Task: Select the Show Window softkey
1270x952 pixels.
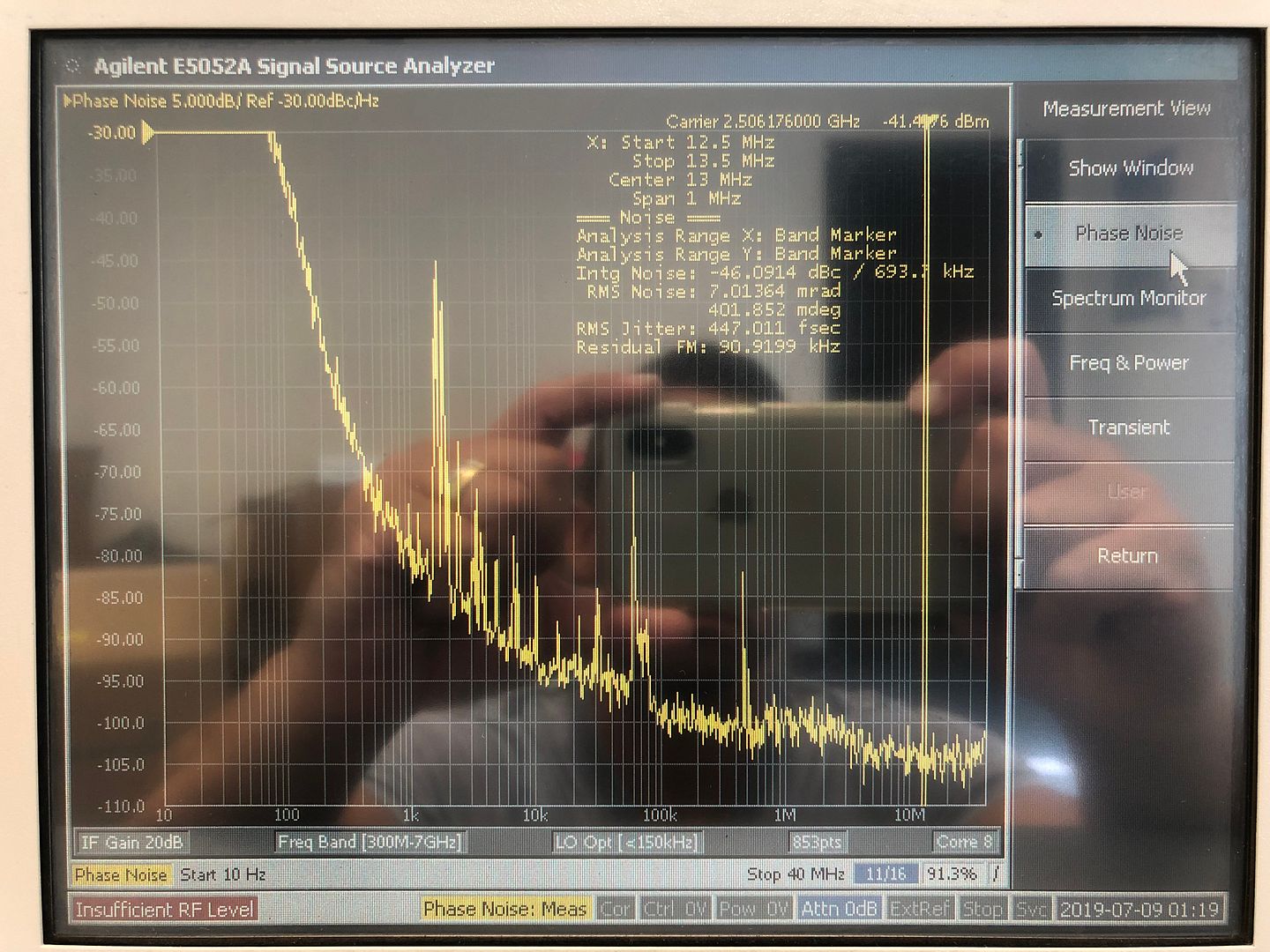Action: (1130, 168)
